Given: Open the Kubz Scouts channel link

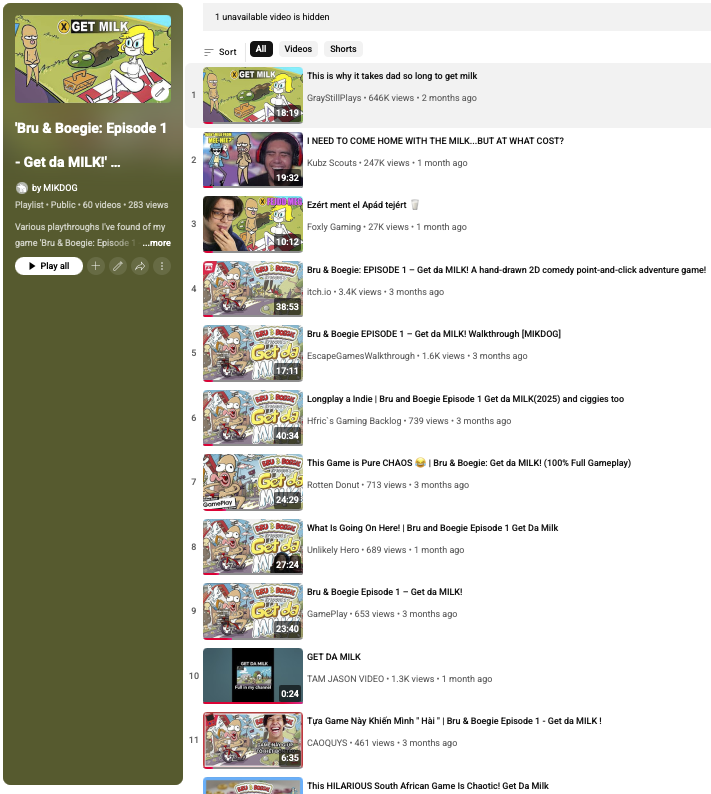Looking at the screenshot, I should point(332,163).
